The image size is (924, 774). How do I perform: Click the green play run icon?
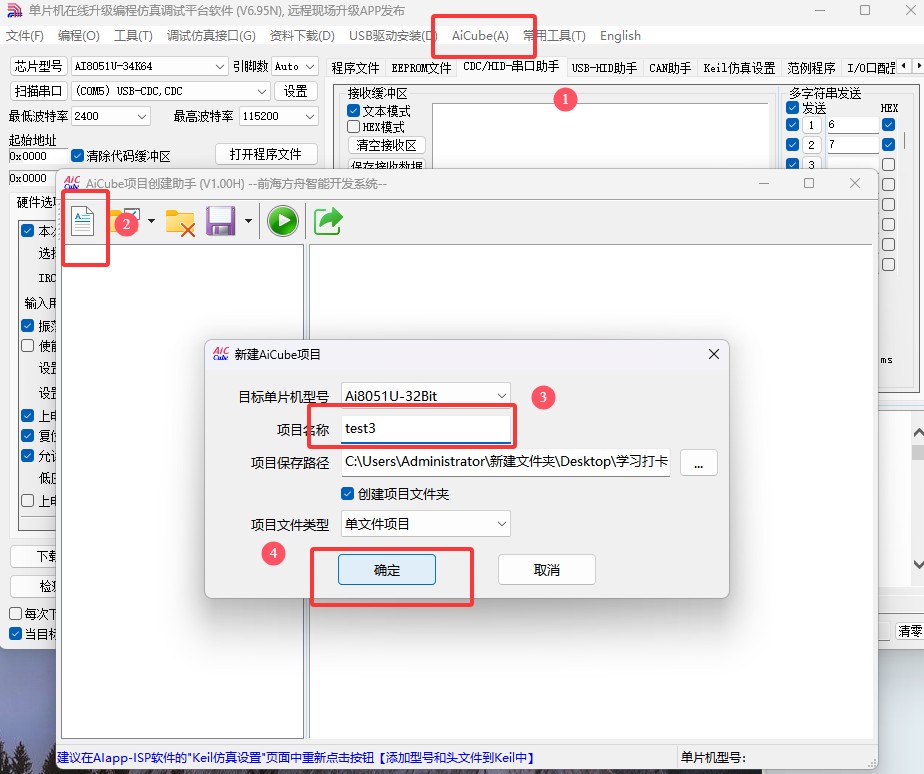click(x=283, y=221)
